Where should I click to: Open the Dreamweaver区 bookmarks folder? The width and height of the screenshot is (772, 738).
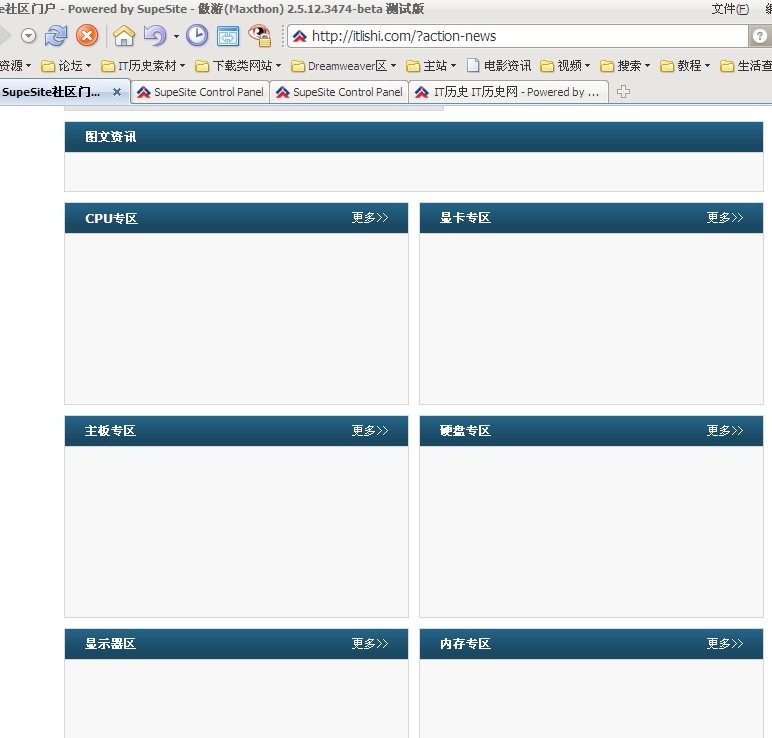click(x=344, y=65)
